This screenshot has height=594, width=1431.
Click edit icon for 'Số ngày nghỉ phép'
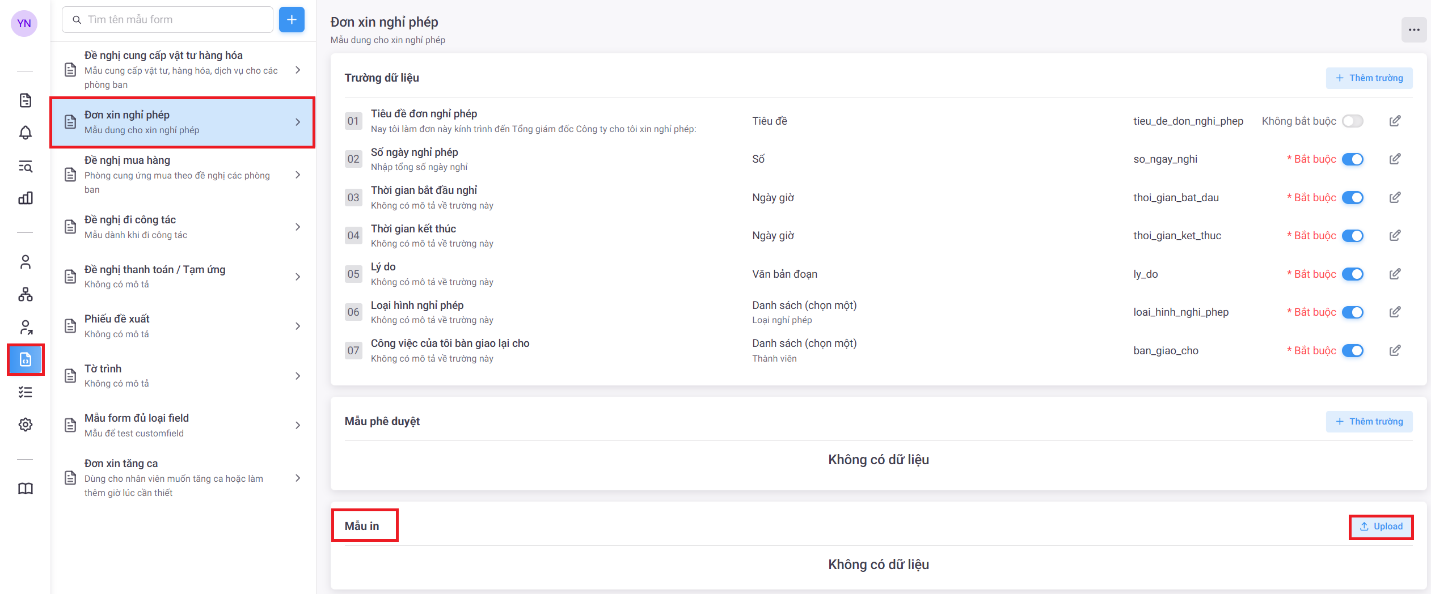click(x=1395, y=159)
